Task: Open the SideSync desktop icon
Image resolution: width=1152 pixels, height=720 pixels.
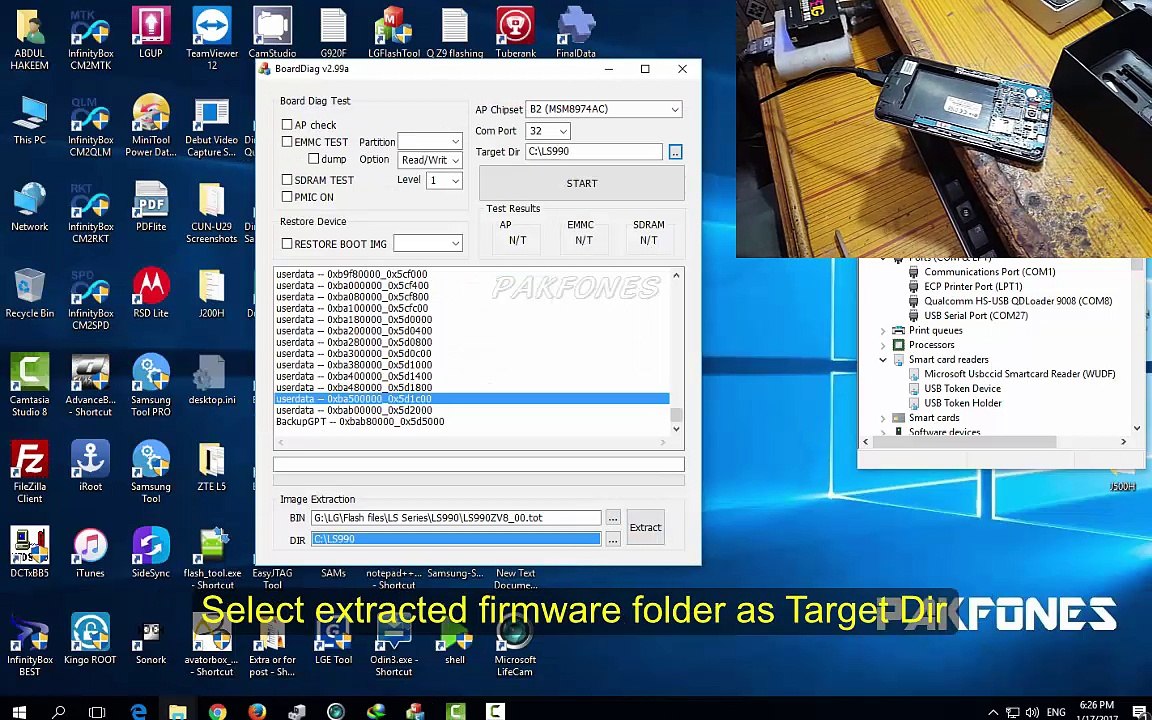Action: coord(151,552)
